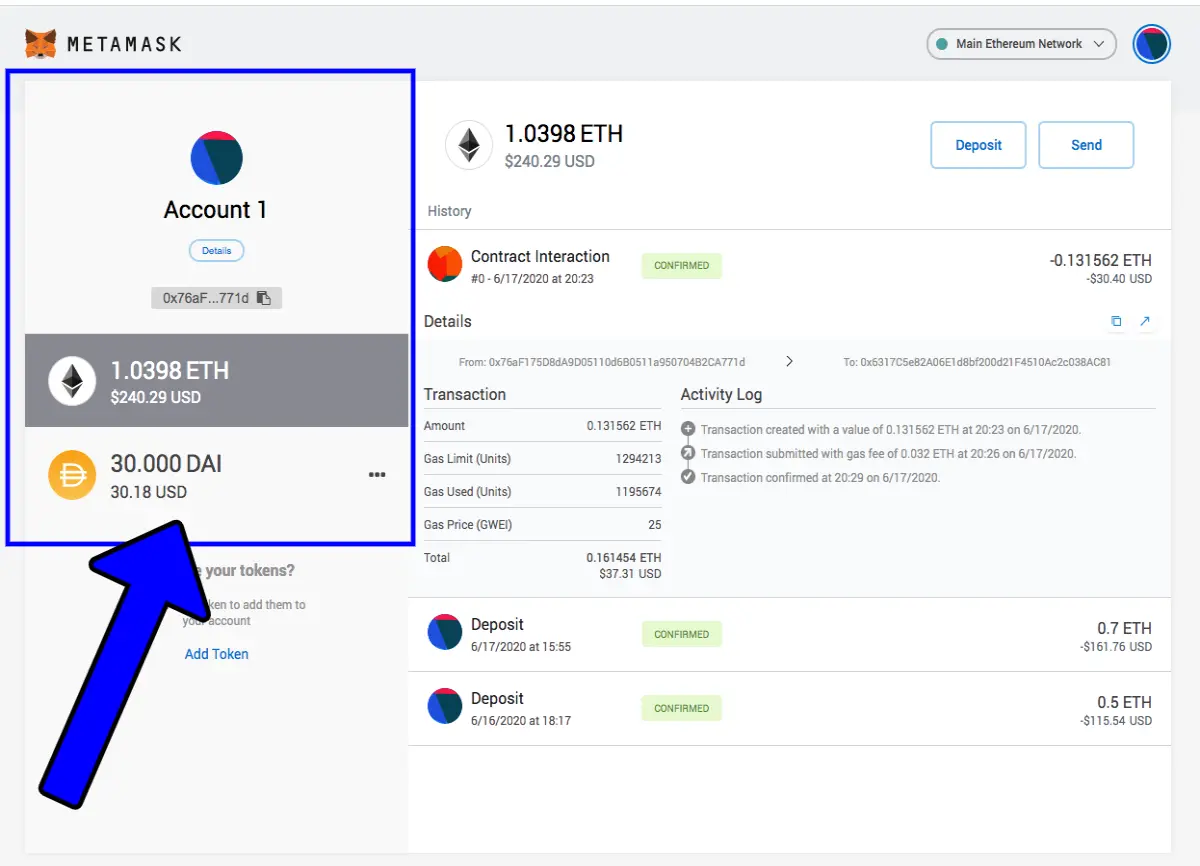The width and height of the screenshot is (1200, 866).
Task: Select the 30.000 DAI asset row
Action: tap(217, 475)
